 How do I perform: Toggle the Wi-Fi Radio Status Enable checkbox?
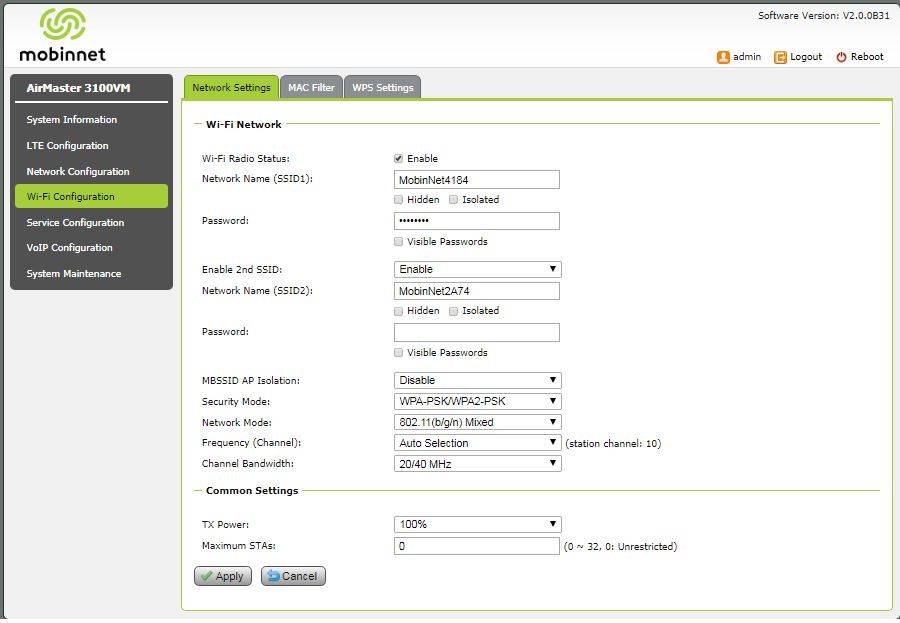tap(398, 158)
